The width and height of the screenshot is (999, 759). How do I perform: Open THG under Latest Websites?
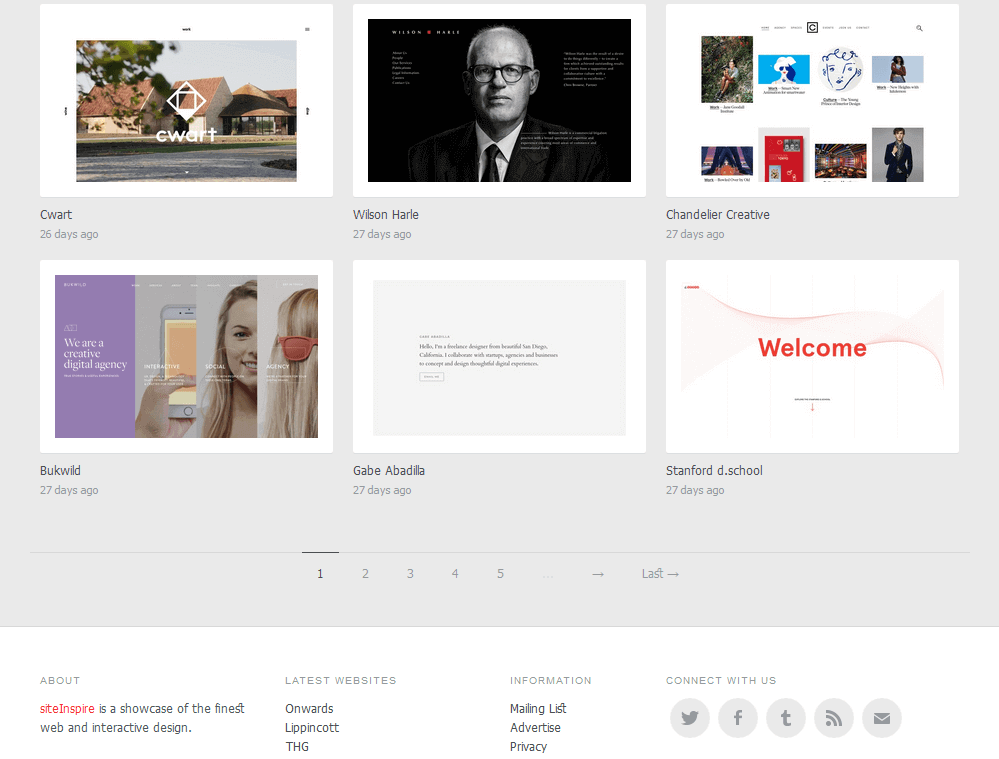pos(297,746)
